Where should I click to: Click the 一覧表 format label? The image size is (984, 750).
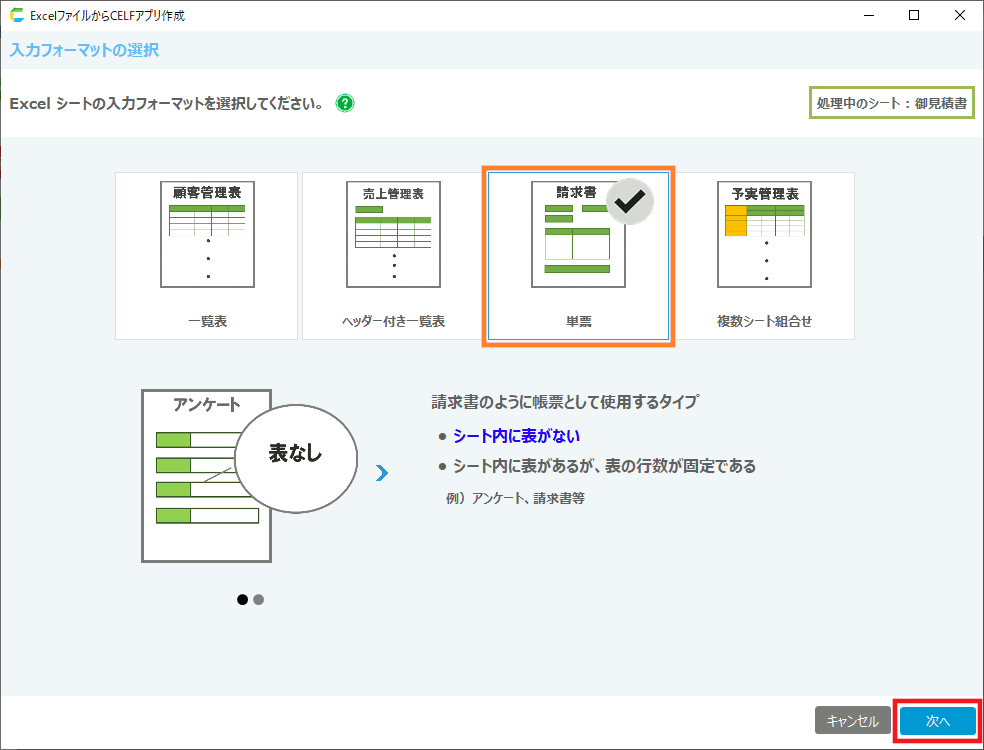pos(207,321)
